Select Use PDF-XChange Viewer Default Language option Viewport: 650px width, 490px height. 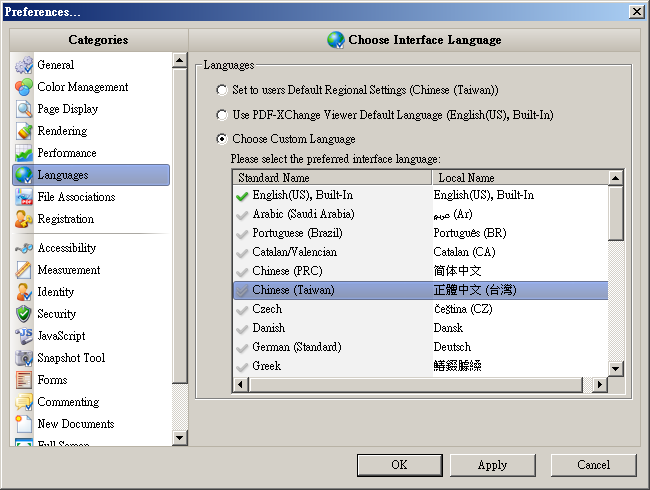[x=222, y=115]
